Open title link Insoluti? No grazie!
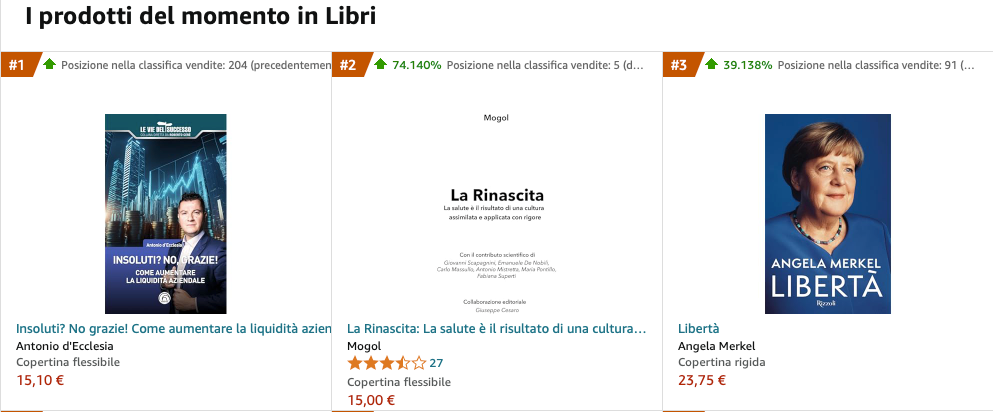The height and width of the screenshot is (412, 993). click(173, 328)
